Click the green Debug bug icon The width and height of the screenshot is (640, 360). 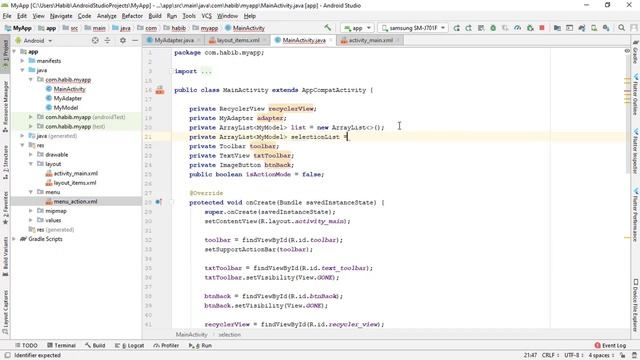pos(493,28)
